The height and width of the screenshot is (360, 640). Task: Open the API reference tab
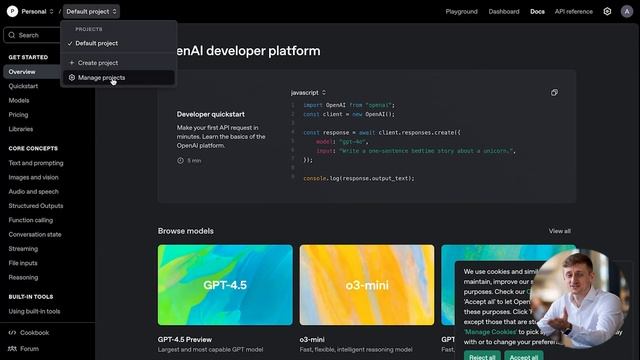(x=573, y=11)
